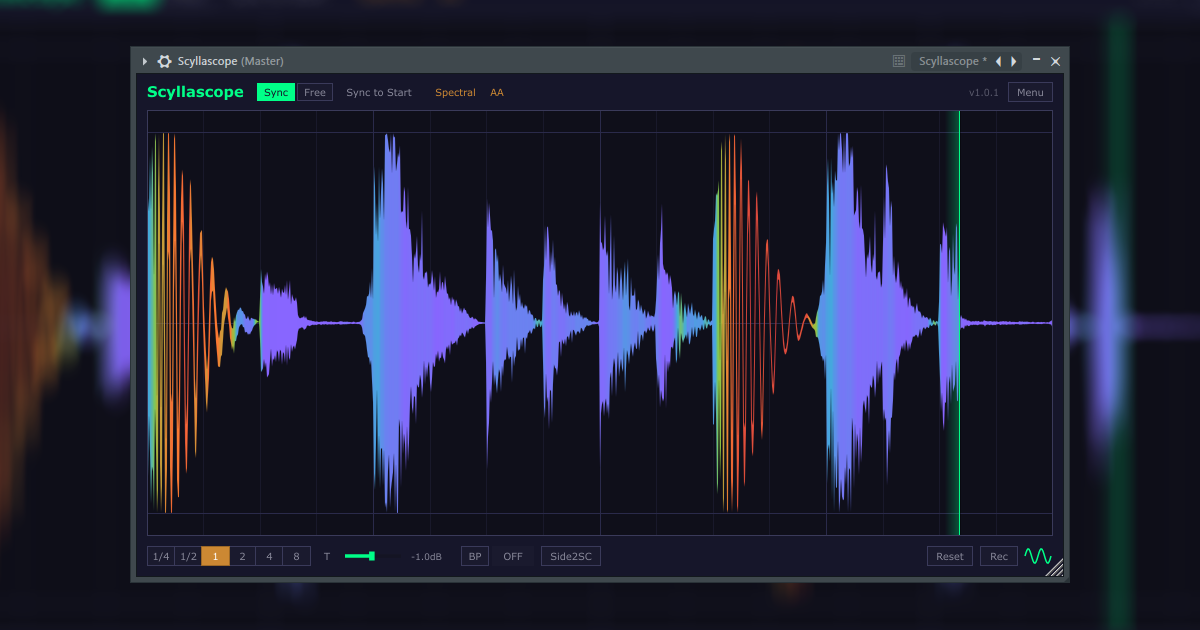Expand the plugin options disclosure arrow
Viewport: 1200px width, 630px height.
click(x=144, y=61)
